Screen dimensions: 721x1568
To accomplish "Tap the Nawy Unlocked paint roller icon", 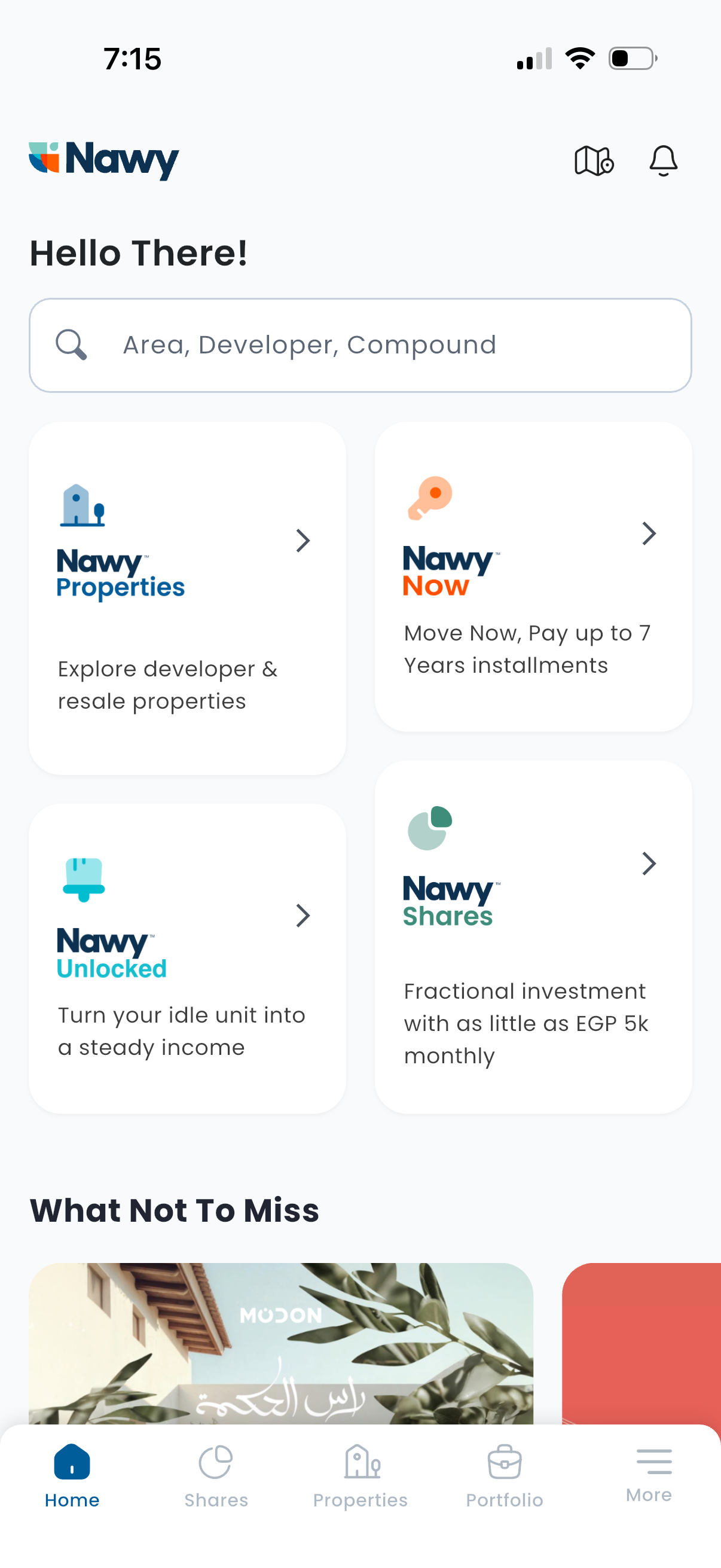I will [x=84, y=880].
